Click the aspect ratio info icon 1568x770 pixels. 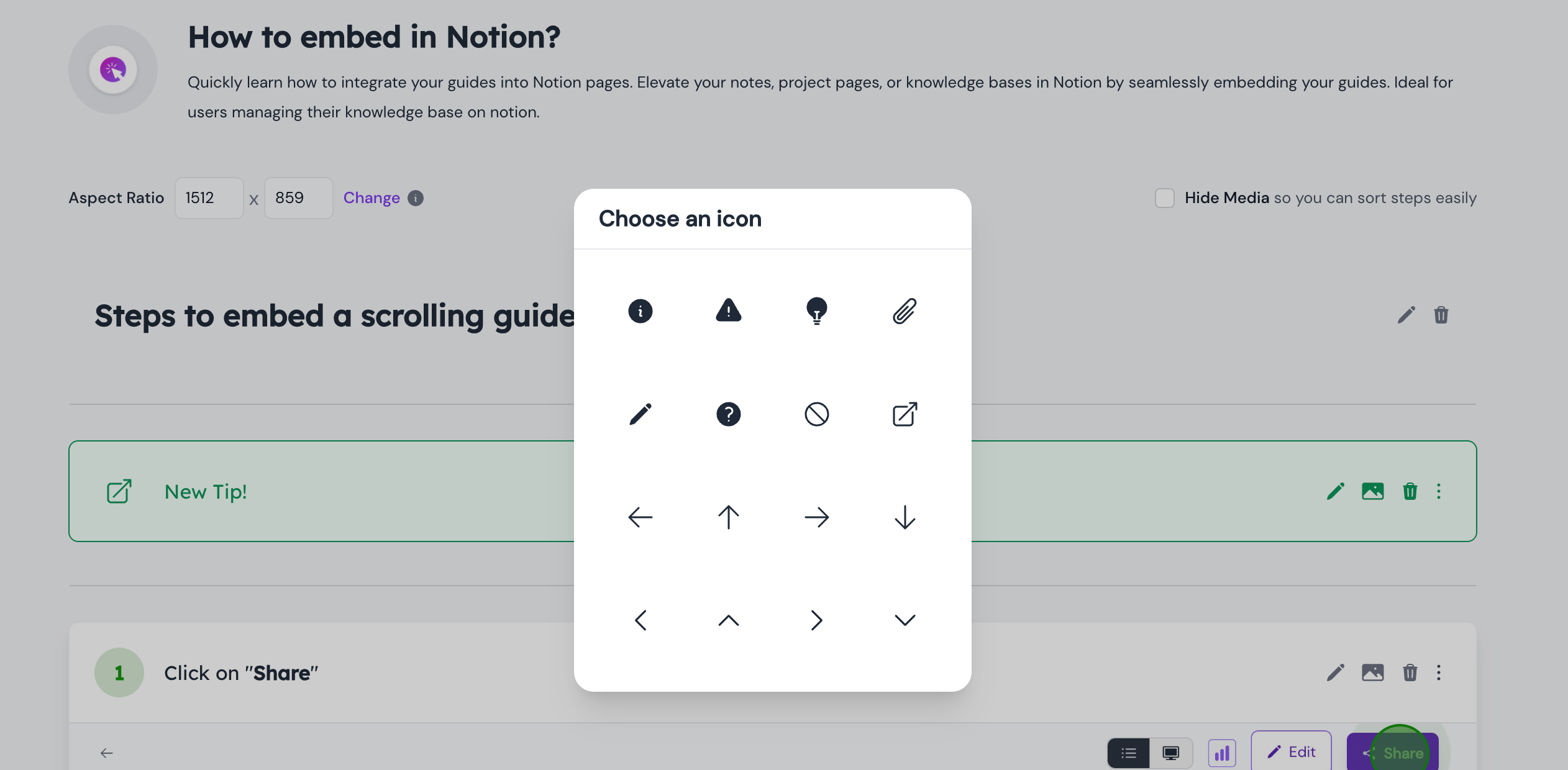pos(416,198)
